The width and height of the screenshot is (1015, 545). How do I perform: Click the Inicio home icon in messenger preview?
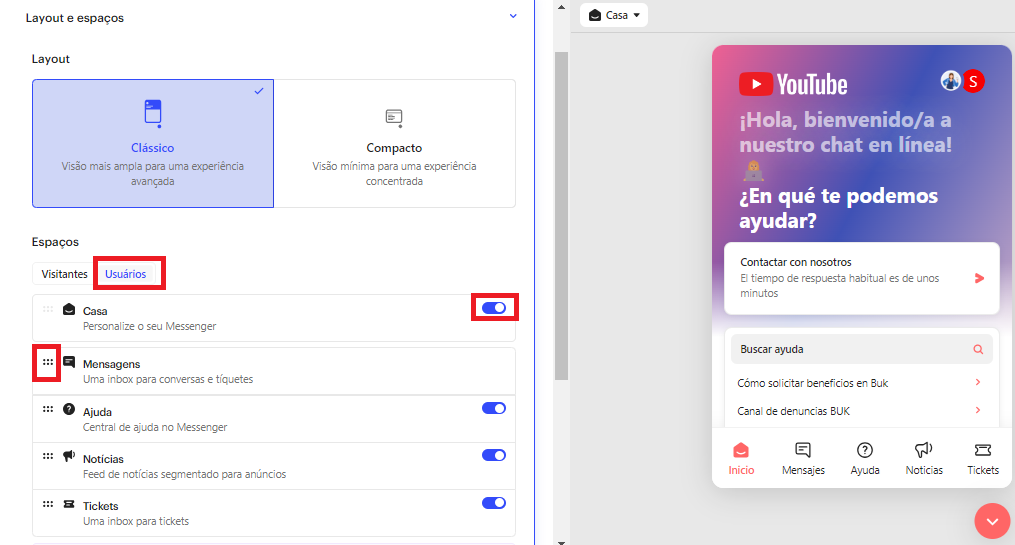[x=740, y=450]
